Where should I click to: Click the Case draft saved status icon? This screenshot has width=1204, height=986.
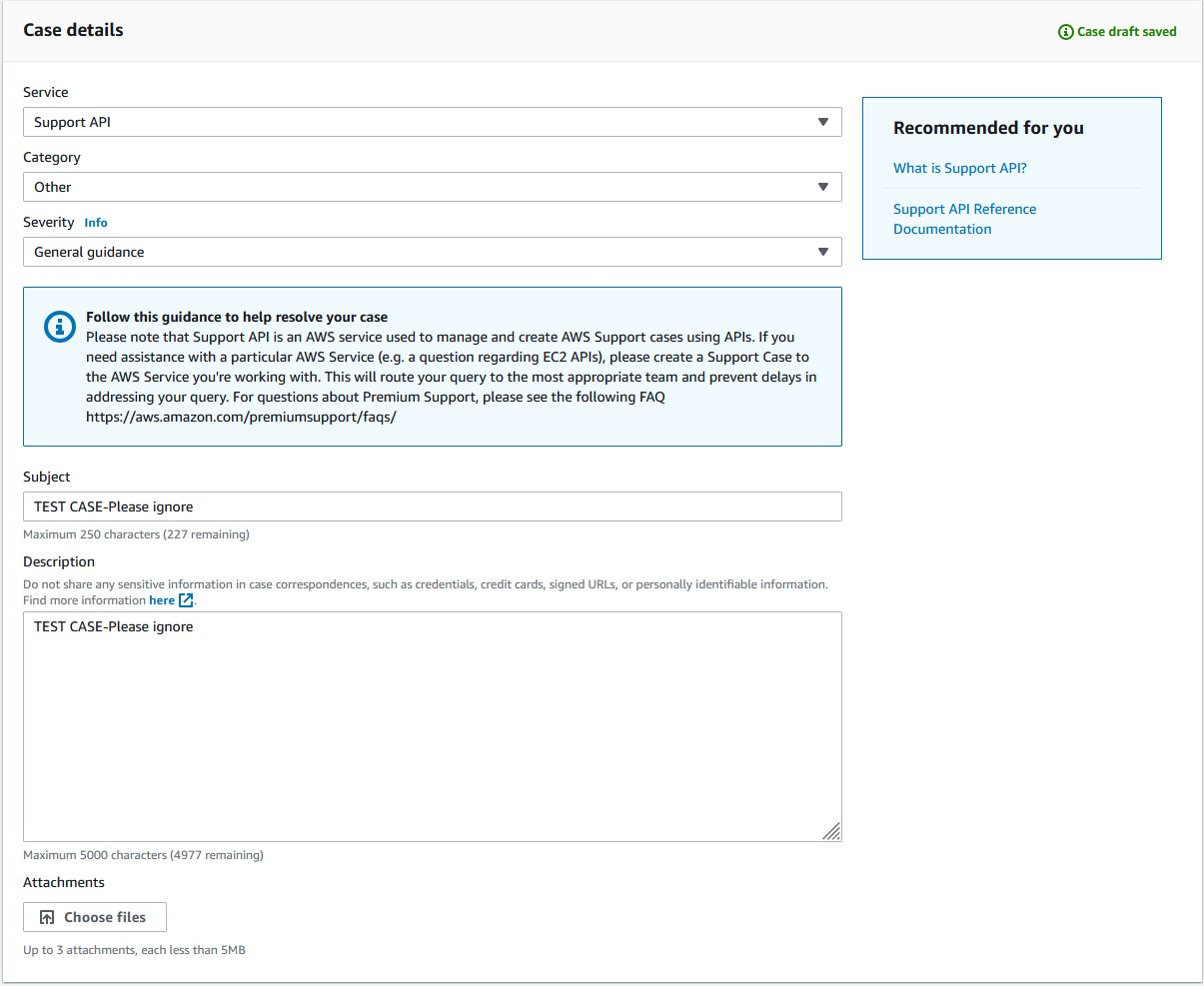pos(1065,32)
